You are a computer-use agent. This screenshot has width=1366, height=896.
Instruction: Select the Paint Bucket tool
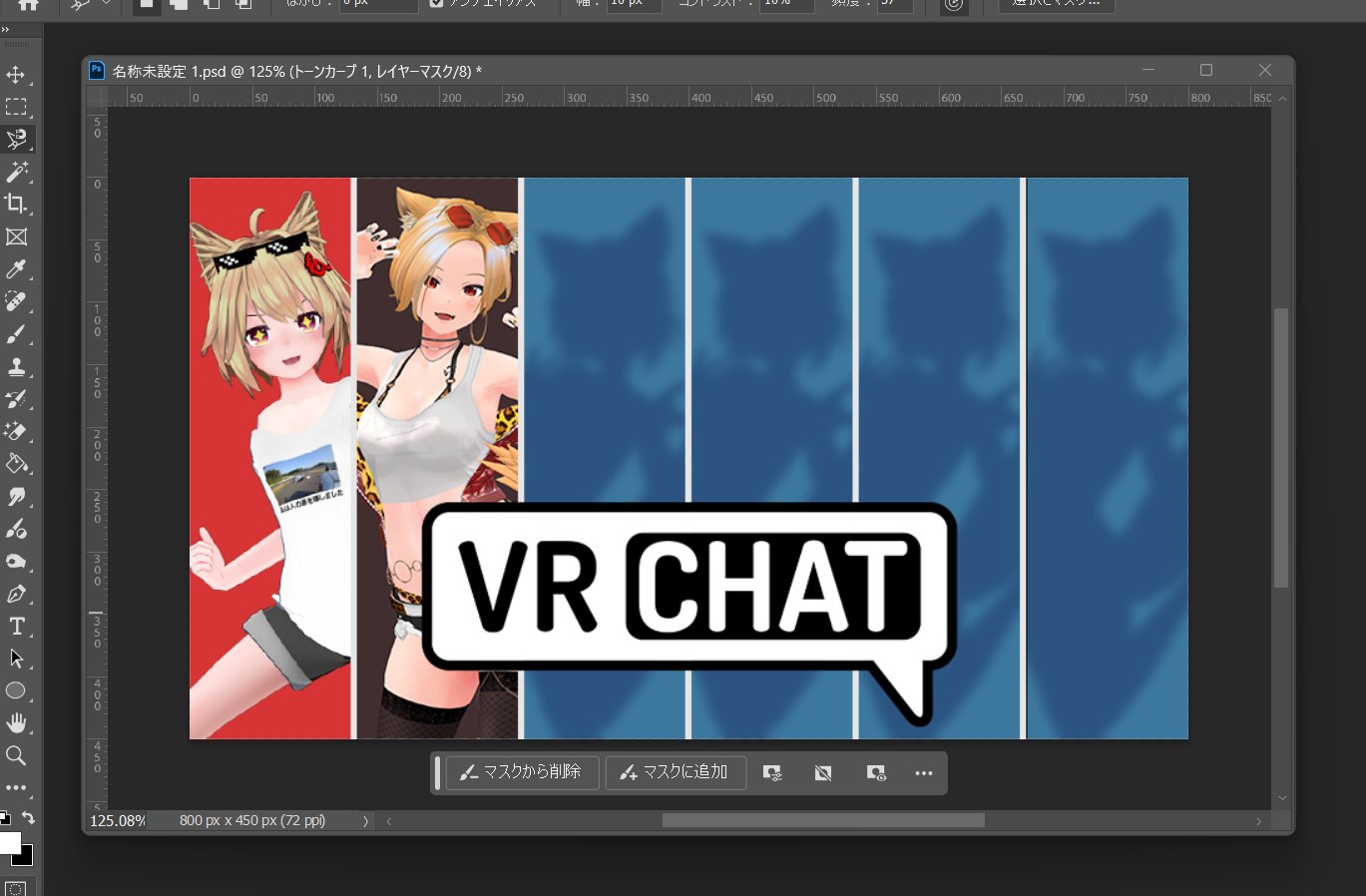point(16,464)
